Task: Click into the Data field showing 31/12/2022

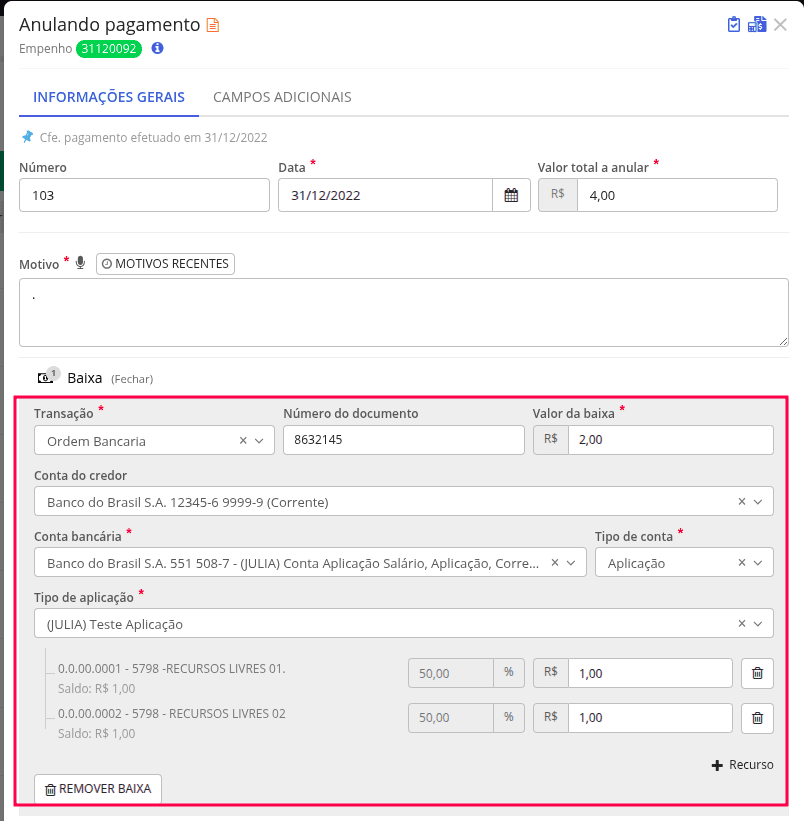Action: coord(385,195)
